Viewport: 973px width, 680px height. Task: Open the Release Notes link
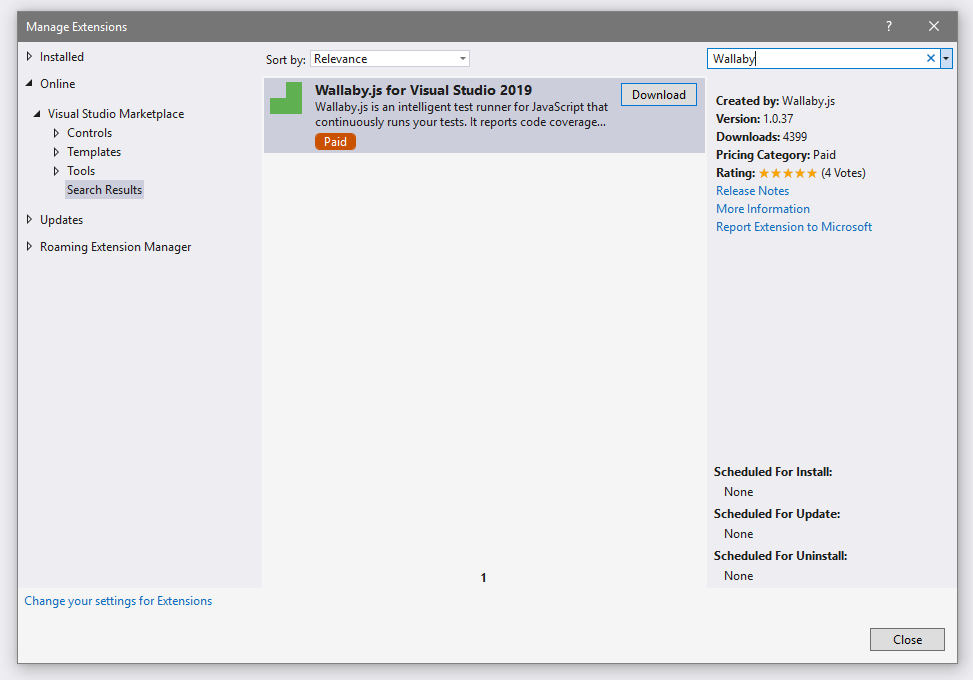(x=752, y=190)
